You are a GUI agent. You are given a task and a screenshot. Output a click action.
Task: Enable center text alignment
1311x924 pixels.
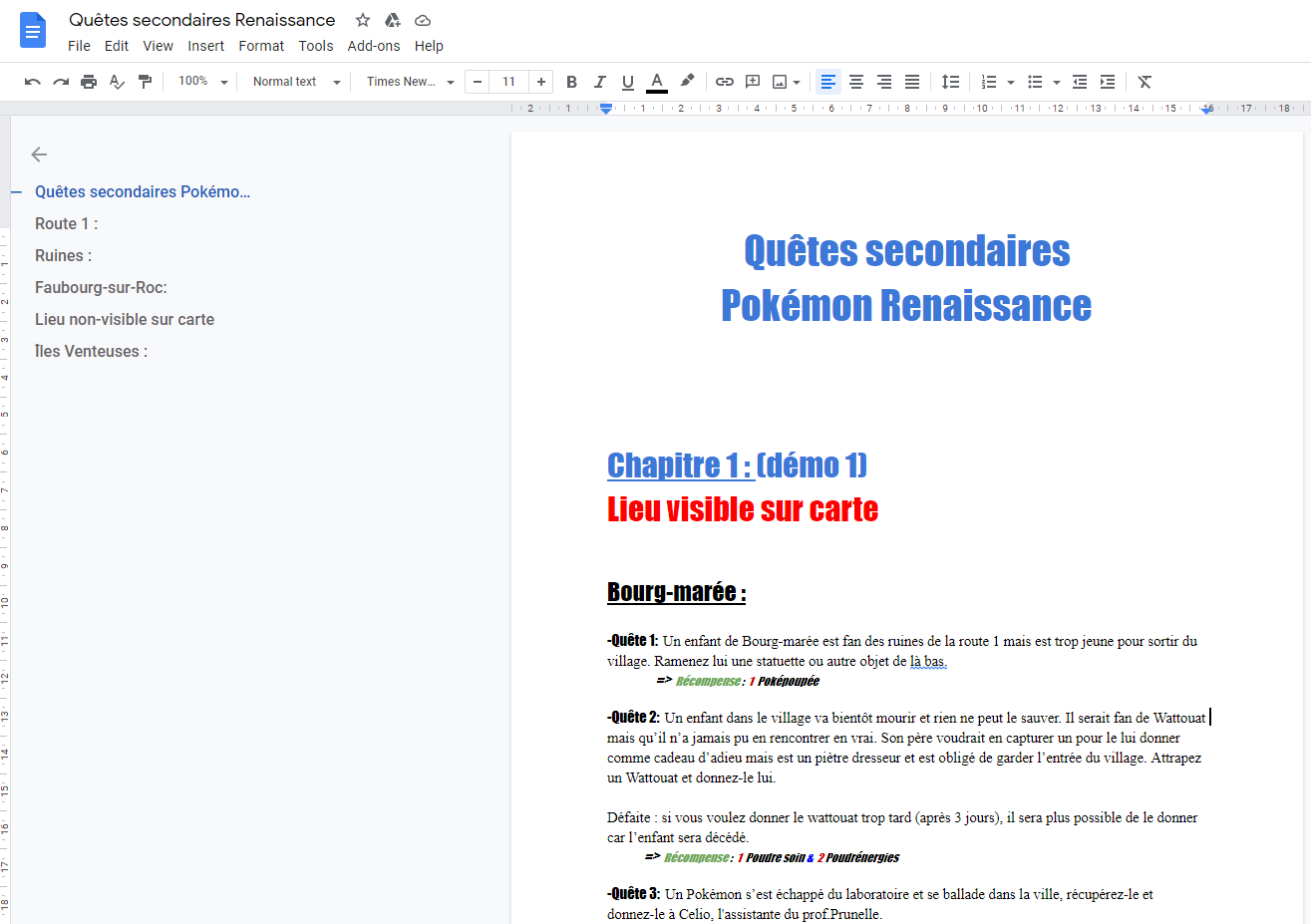point(856,82)
